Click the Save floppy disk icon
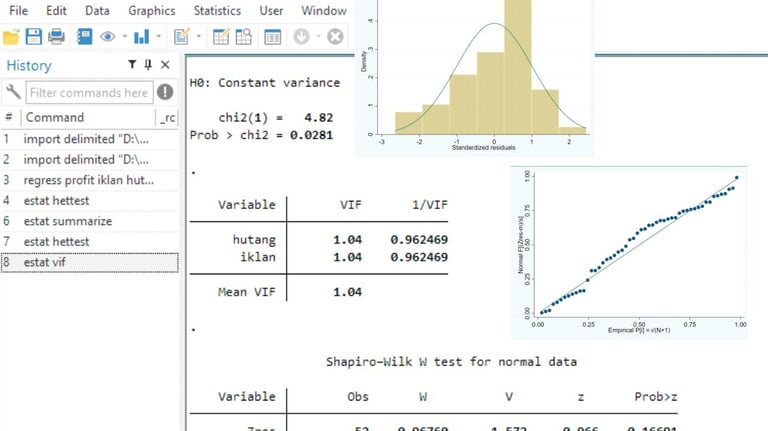768x431 pixels. [x=33, y=37]
